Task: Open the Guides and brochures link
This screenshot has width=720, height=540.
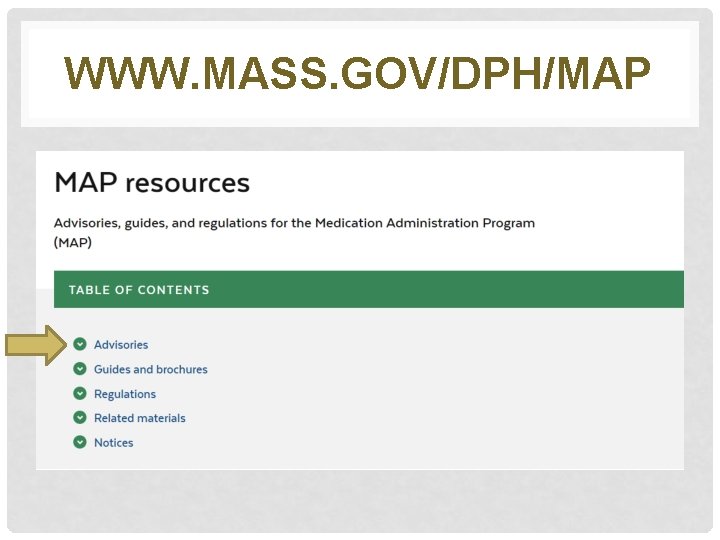Action: pos(151,369)
